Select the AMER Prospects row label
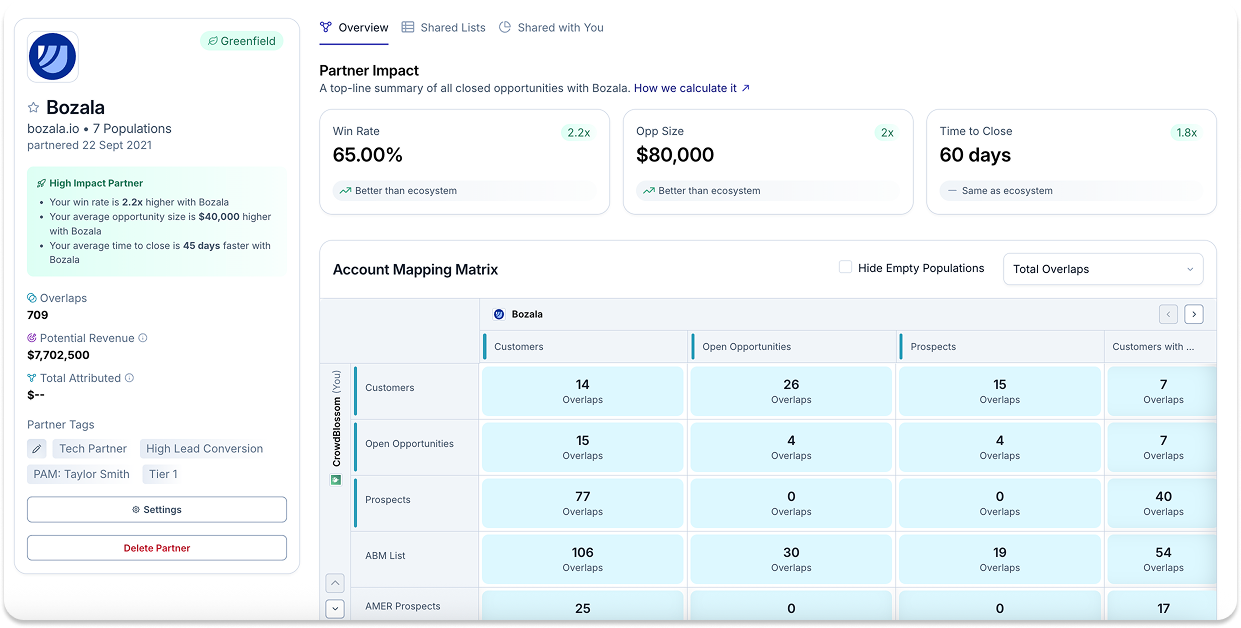Viewport: 1241px width, 628px height. [x=415, y=606]
